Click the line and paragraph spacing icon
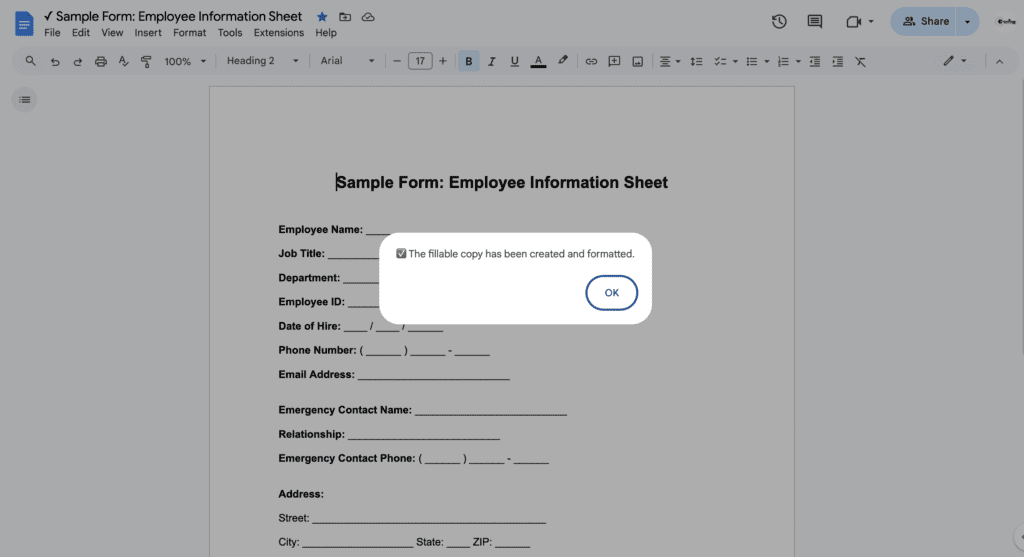The width and height of the screenshot is (1024, 557). [x=696, y=61]
